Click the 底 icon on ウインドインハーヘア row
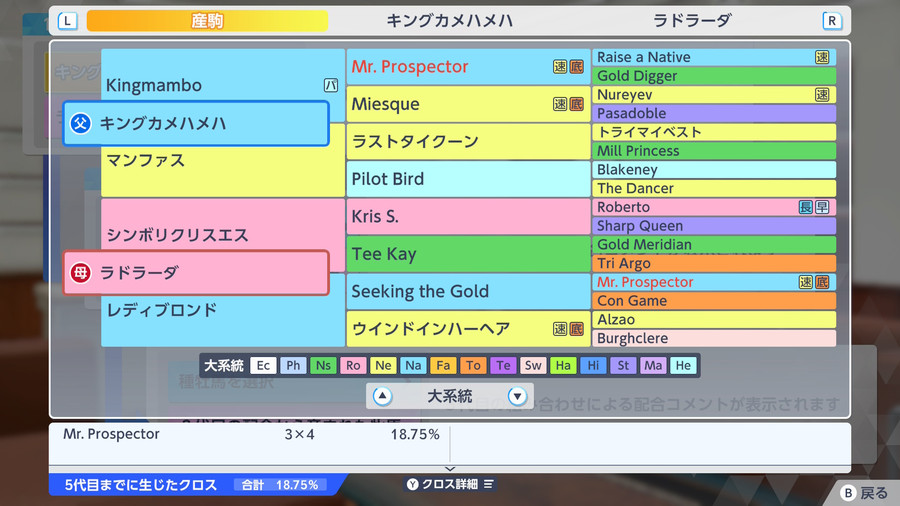 tap(576, 329)
